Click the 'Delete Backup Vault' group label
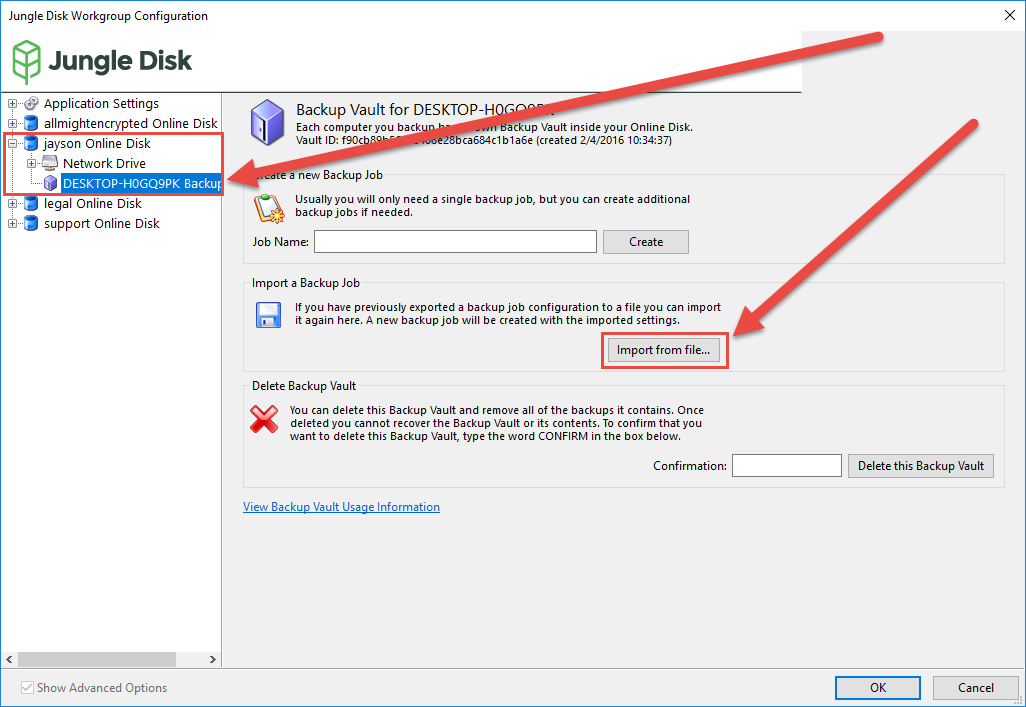 (x=304, y=386)
